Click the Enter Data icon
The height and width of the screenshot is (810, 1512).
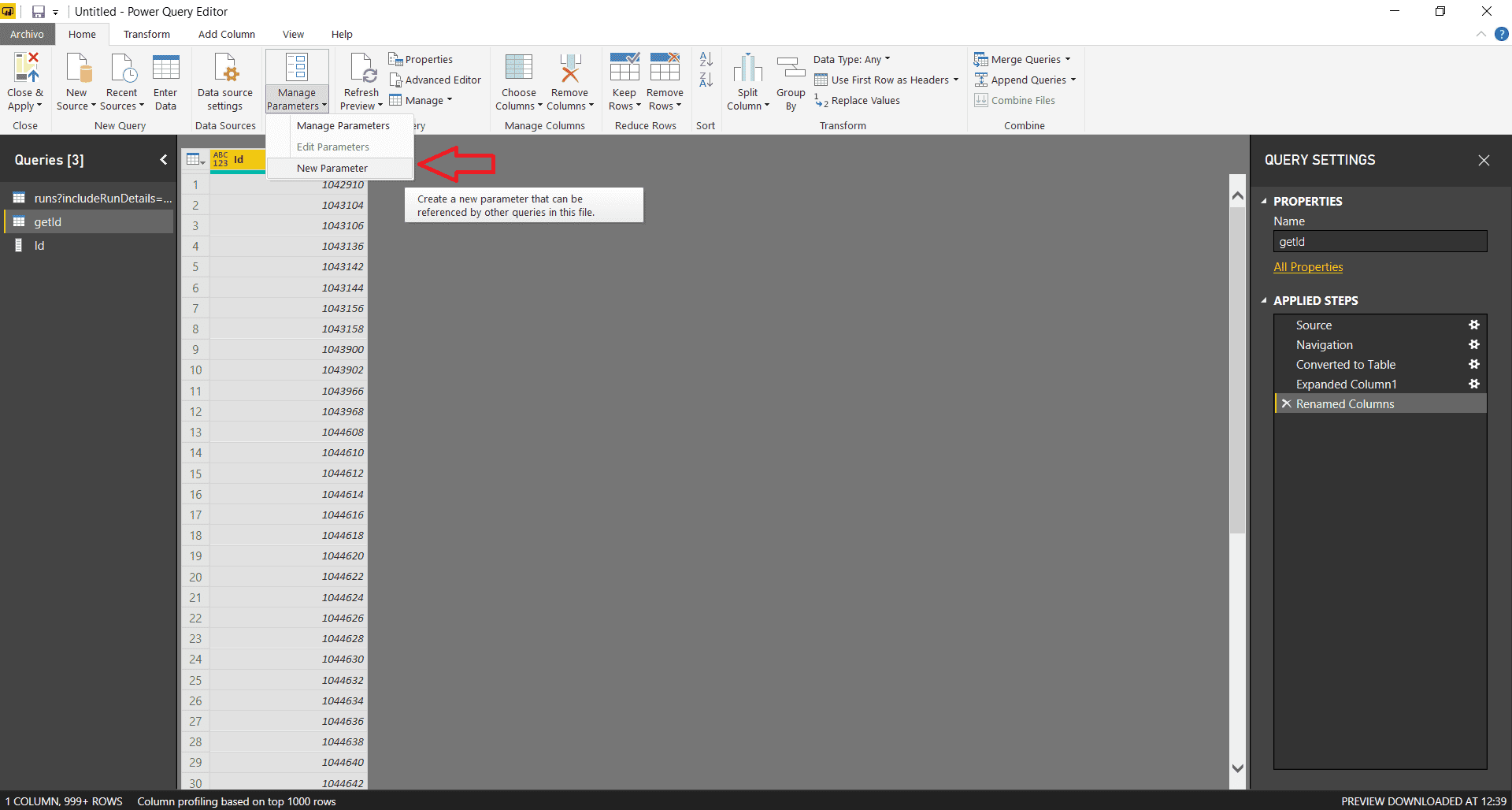tap(165, 75)
